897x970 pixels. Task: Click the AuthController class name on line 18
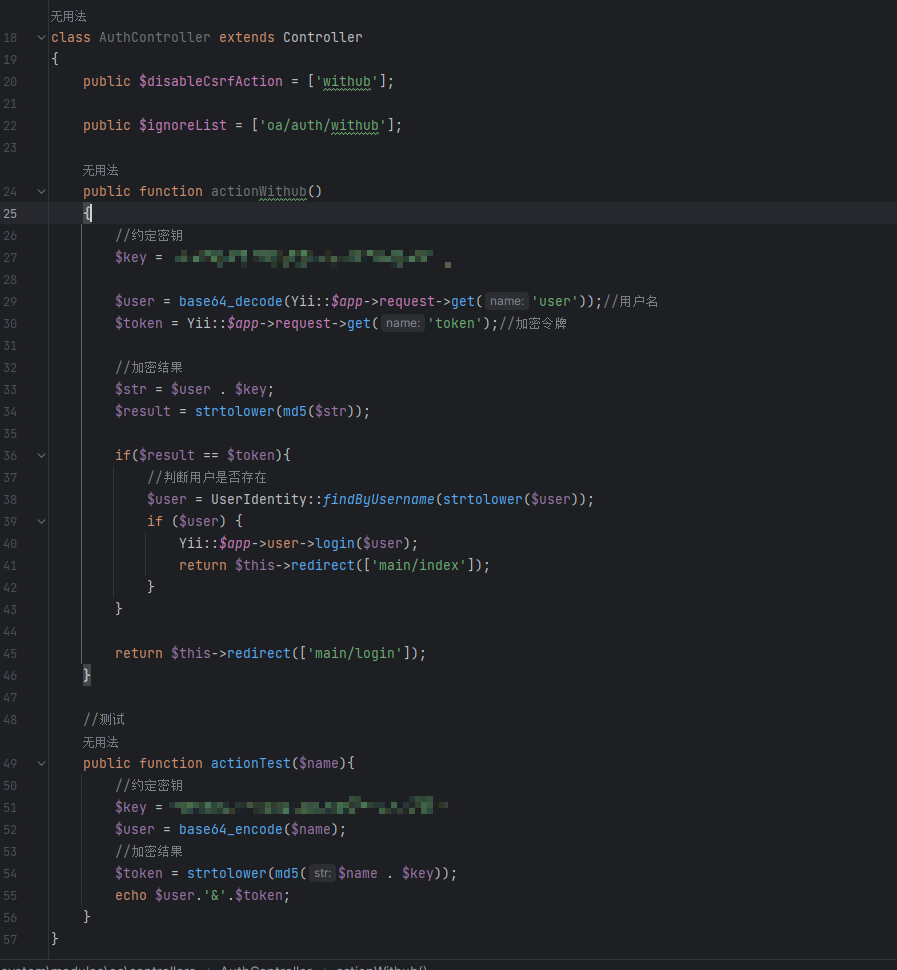tap(155, 38)
